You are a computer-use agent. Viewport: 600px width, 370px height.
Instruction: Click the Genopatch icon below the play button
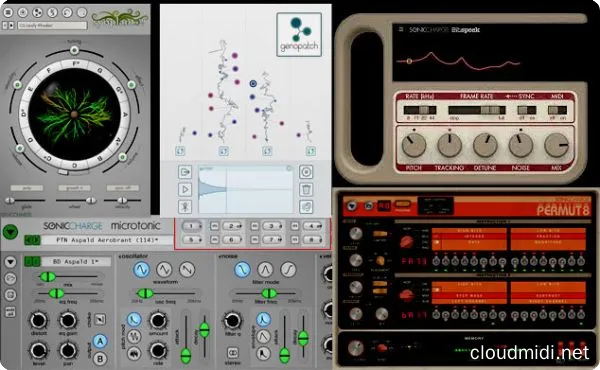coord(185,207)
